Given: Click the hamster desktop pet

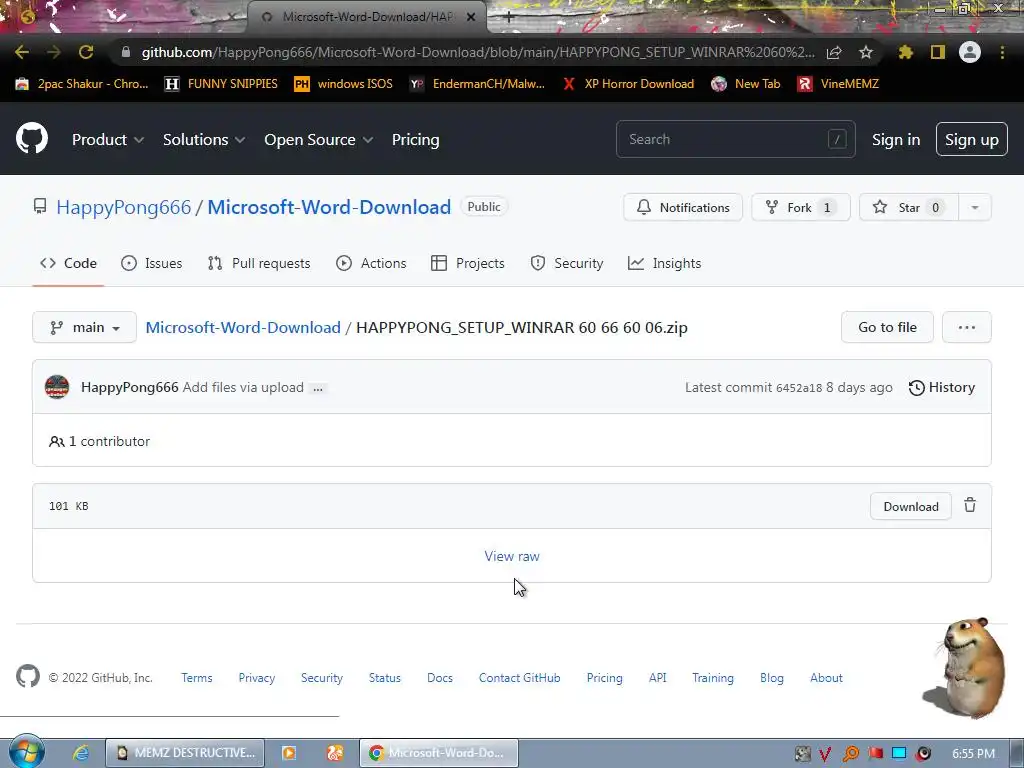Looking at the screenshot, I should (x=967, y=667).
